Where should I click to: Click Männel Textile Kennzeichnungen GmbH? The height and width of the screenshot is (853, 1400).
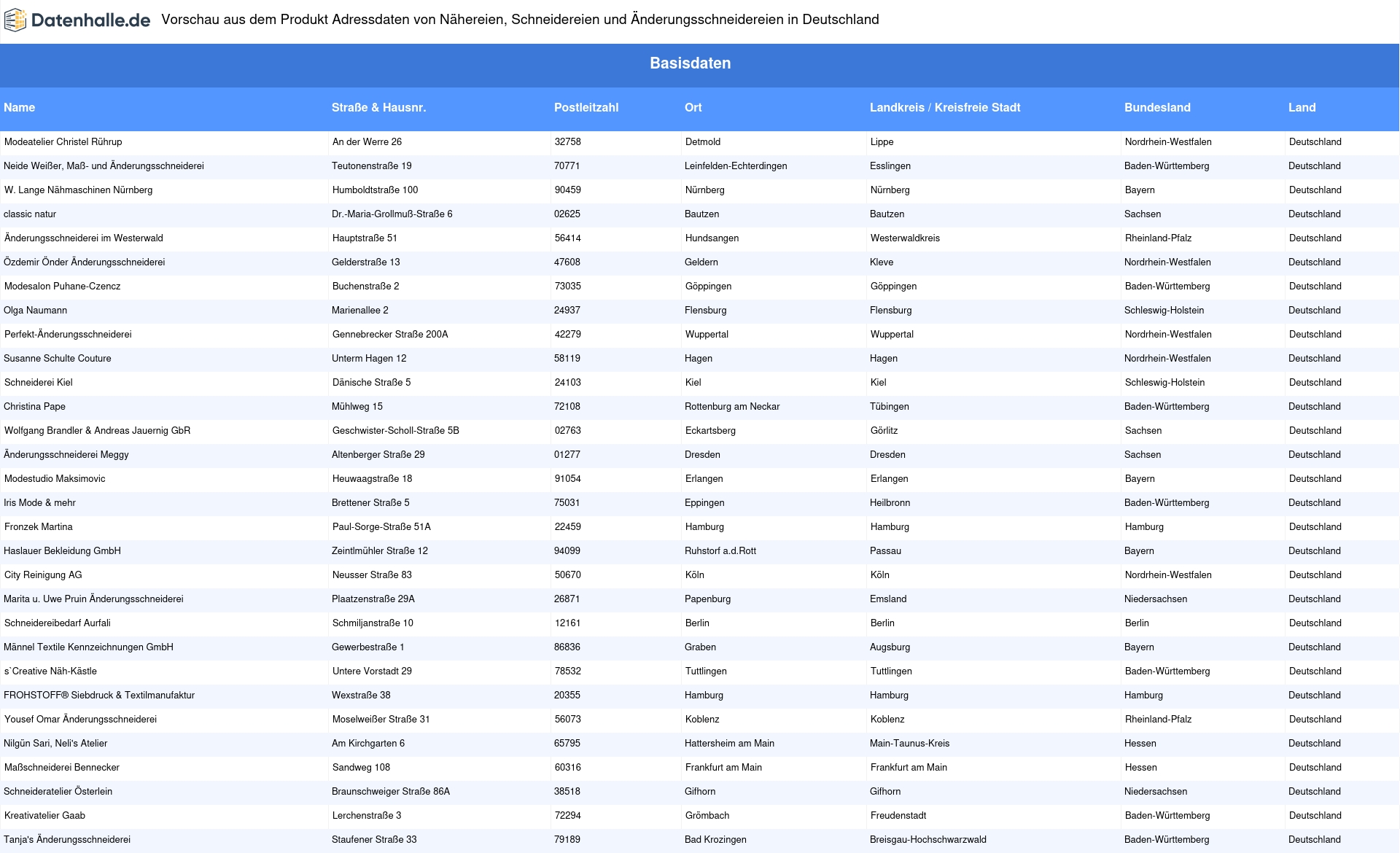click(x=89, y=647)
